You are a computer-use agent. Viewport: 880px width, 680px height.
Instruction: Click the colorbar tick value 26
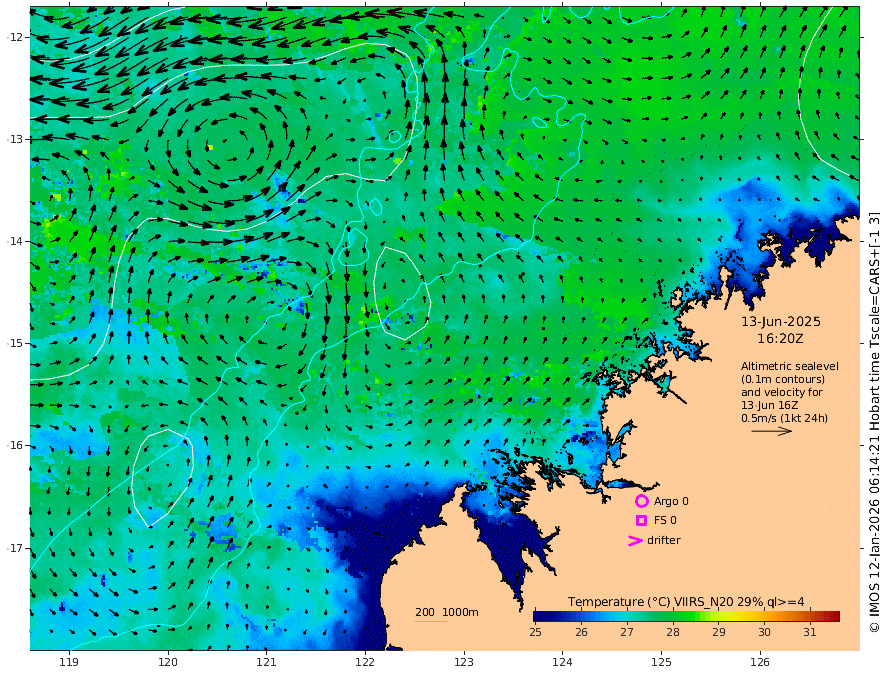(x=581, y=632)
